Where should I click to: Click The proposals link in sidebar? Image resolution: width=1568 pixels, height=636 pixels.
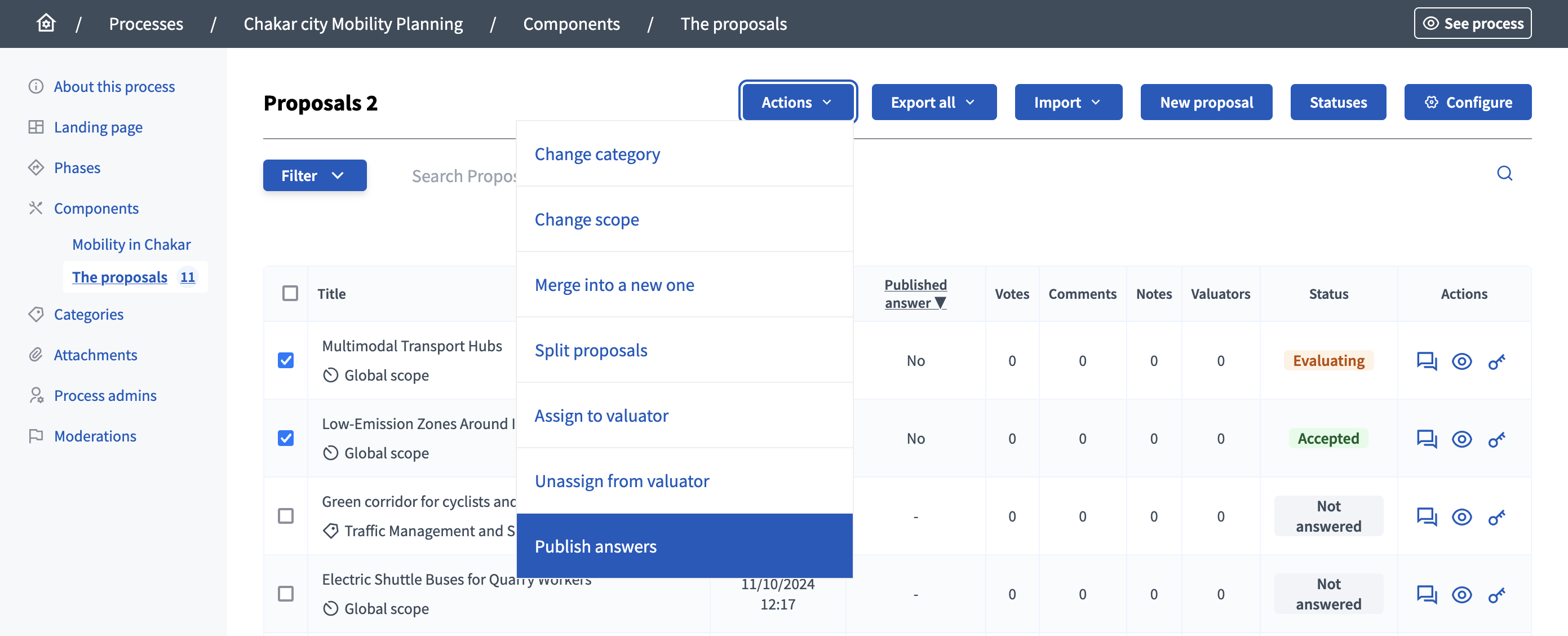[120, 275]
